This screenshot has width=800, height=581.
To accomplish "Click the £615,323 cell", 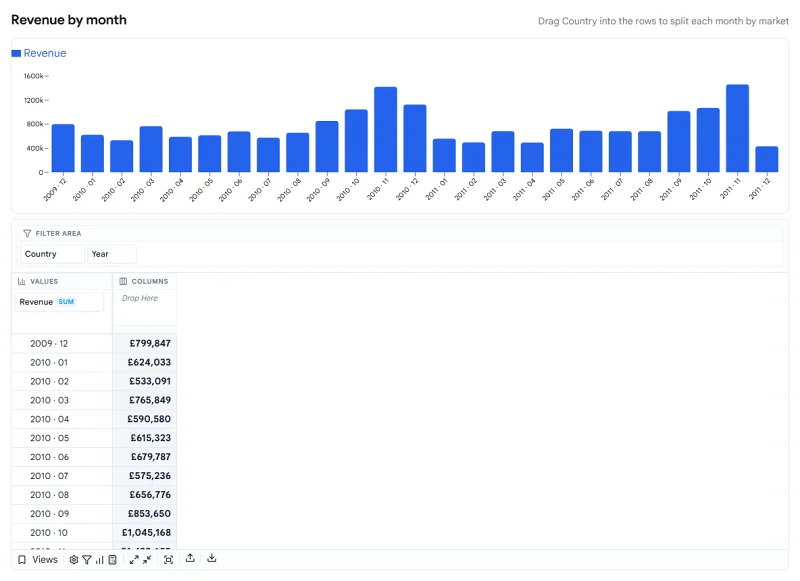I will (x=144, y=438).
